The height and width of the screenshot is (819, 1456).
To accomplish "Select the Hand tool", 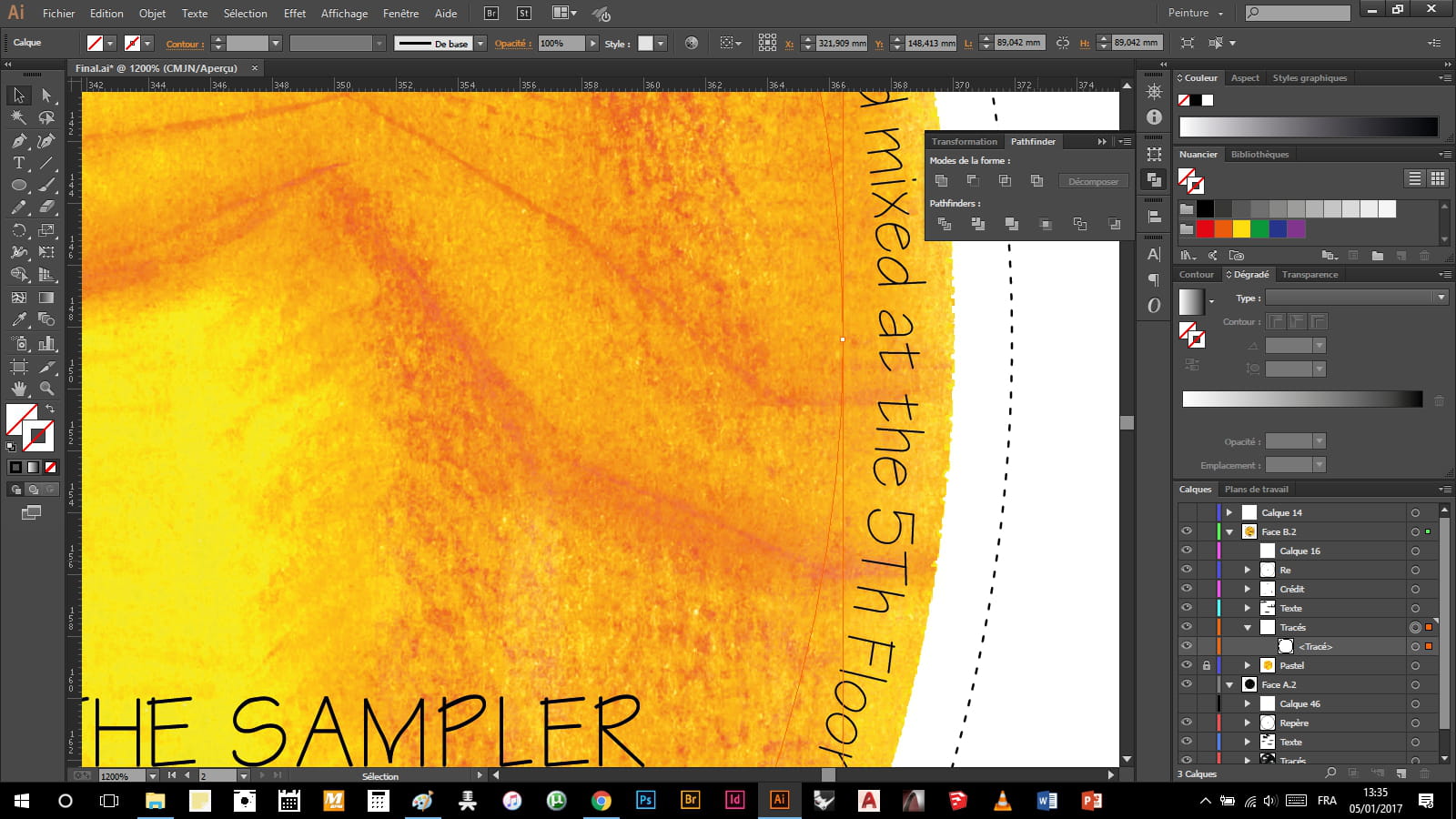I will [x=19, y=389].
